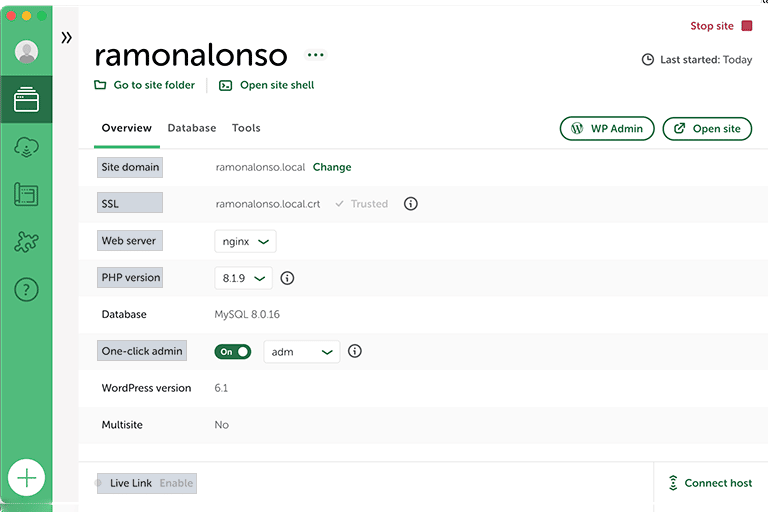The height and width of the screenshot is (512, 768).
Task: Click the WP Admin button
Action: (x=607, y=128)
